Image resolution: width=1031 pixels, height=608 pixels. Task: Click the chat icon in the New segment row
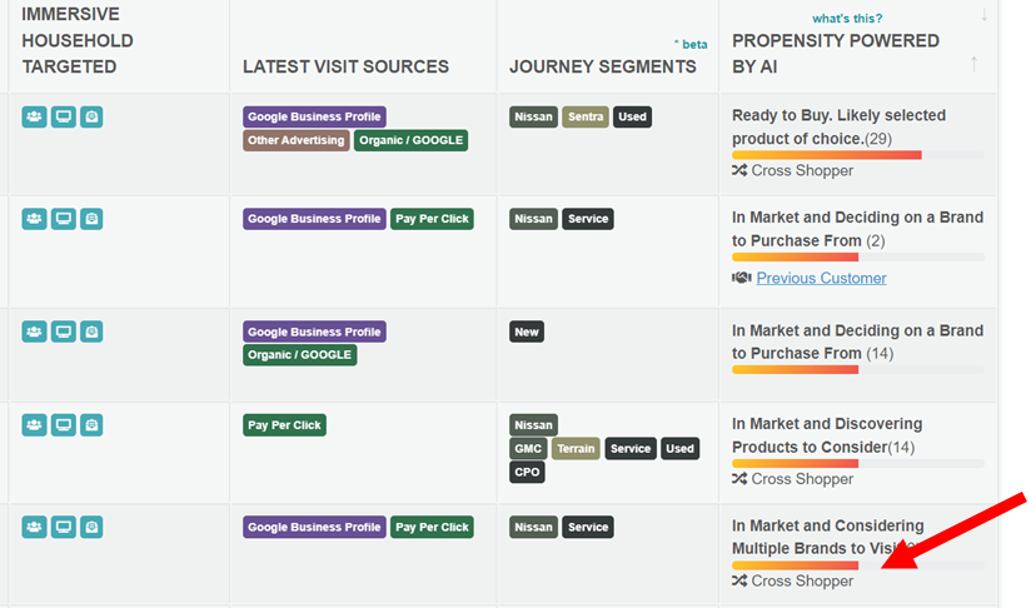[x=91, y=332]
